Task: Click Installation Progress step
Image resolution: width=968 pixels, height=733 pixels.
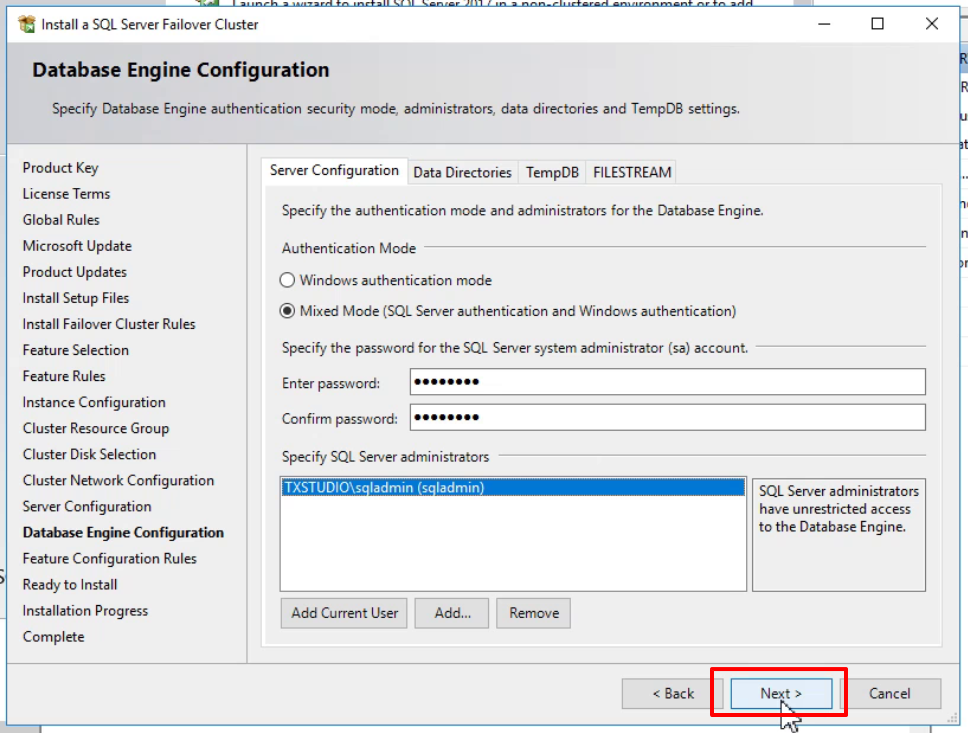Action: (x=85, y=611)
